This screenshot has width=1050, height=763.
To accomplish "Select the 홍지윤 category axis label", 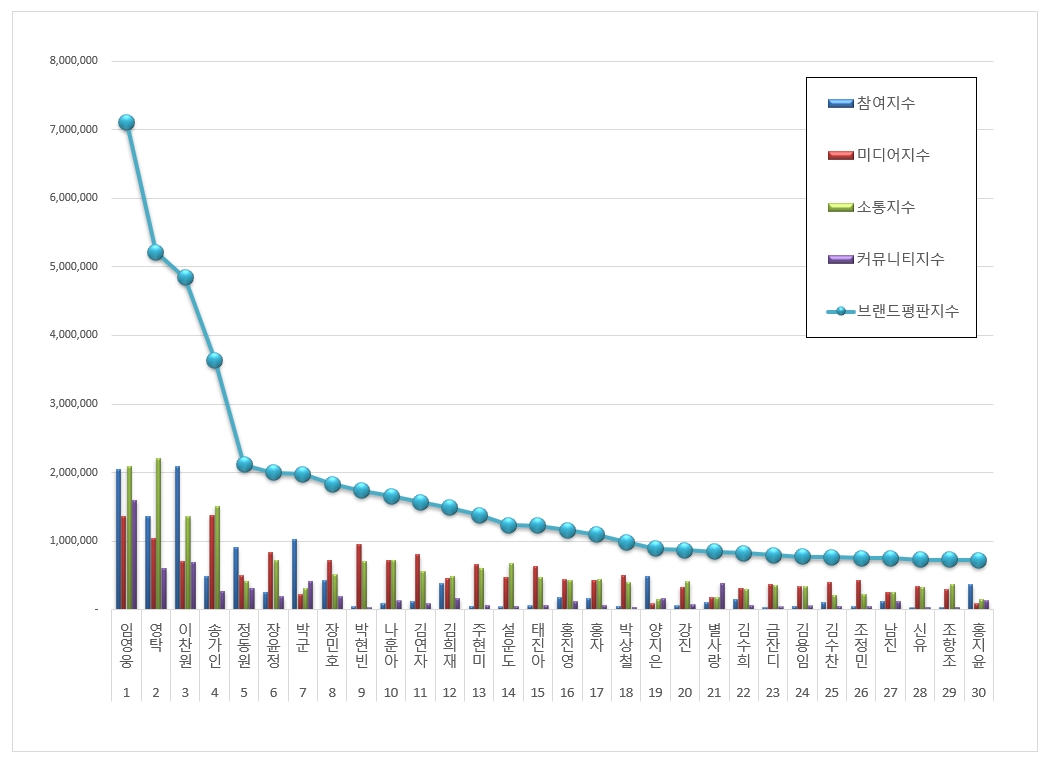I will pos(978,646).
